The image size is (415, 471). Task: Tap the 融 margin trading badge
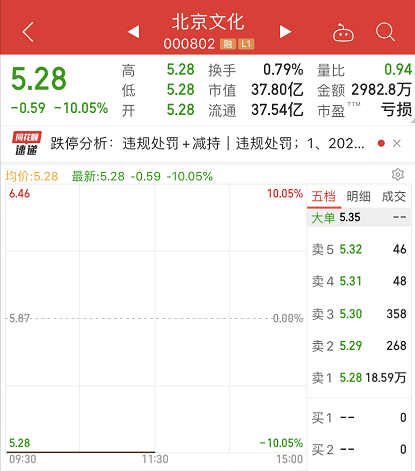click(x=228, y=44)
